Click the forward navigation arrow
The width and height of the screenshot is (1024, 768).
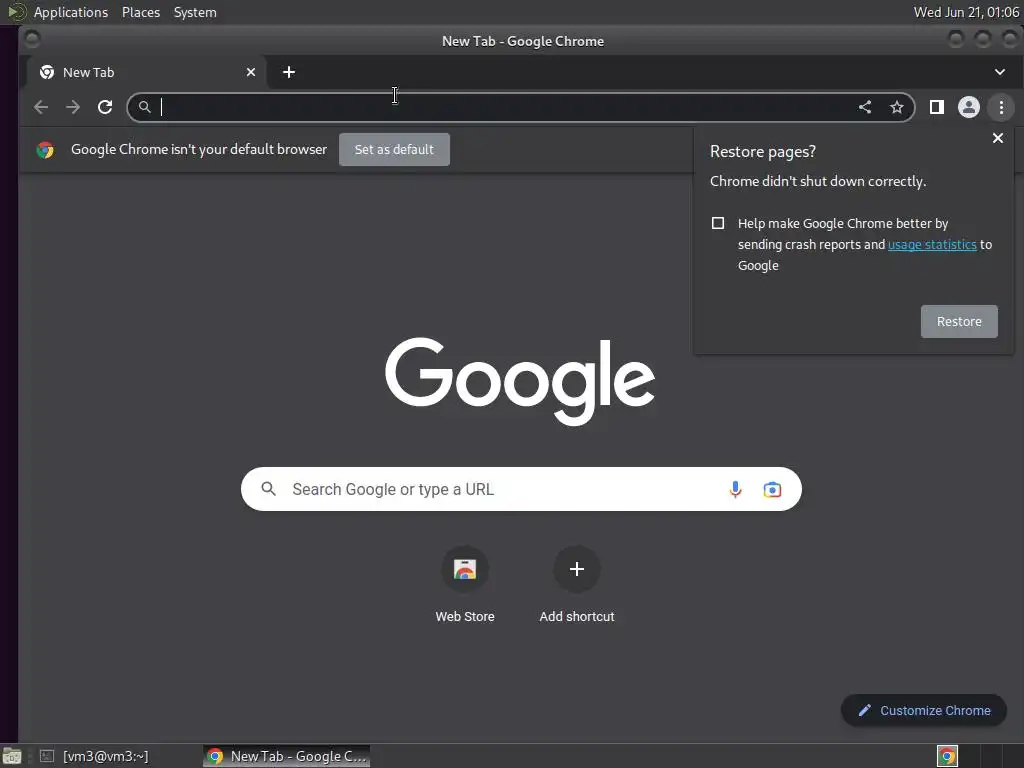[73, 107]
